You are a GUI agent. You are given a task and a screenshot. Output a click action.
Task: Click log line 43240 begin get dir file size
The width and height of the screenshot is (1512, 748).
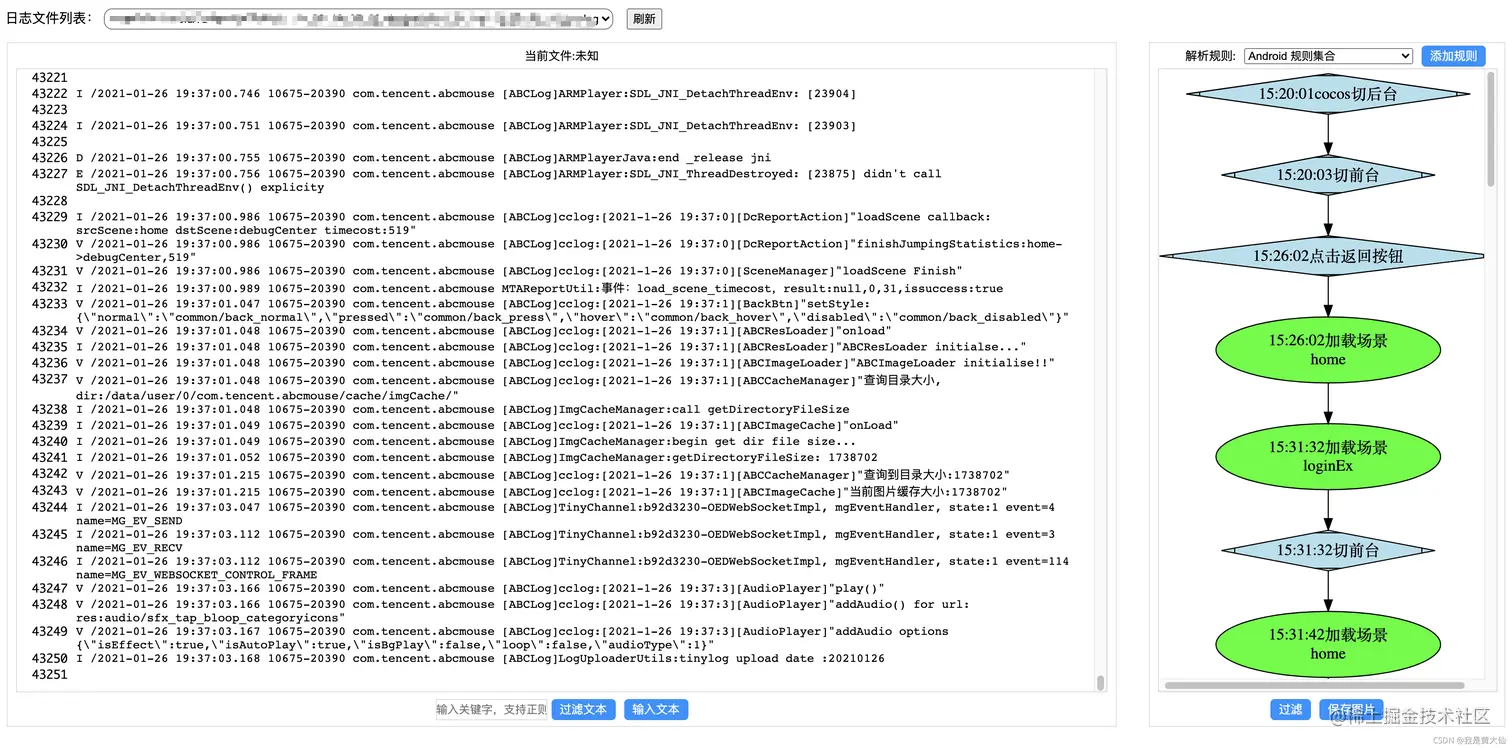[x=466, y=441]
